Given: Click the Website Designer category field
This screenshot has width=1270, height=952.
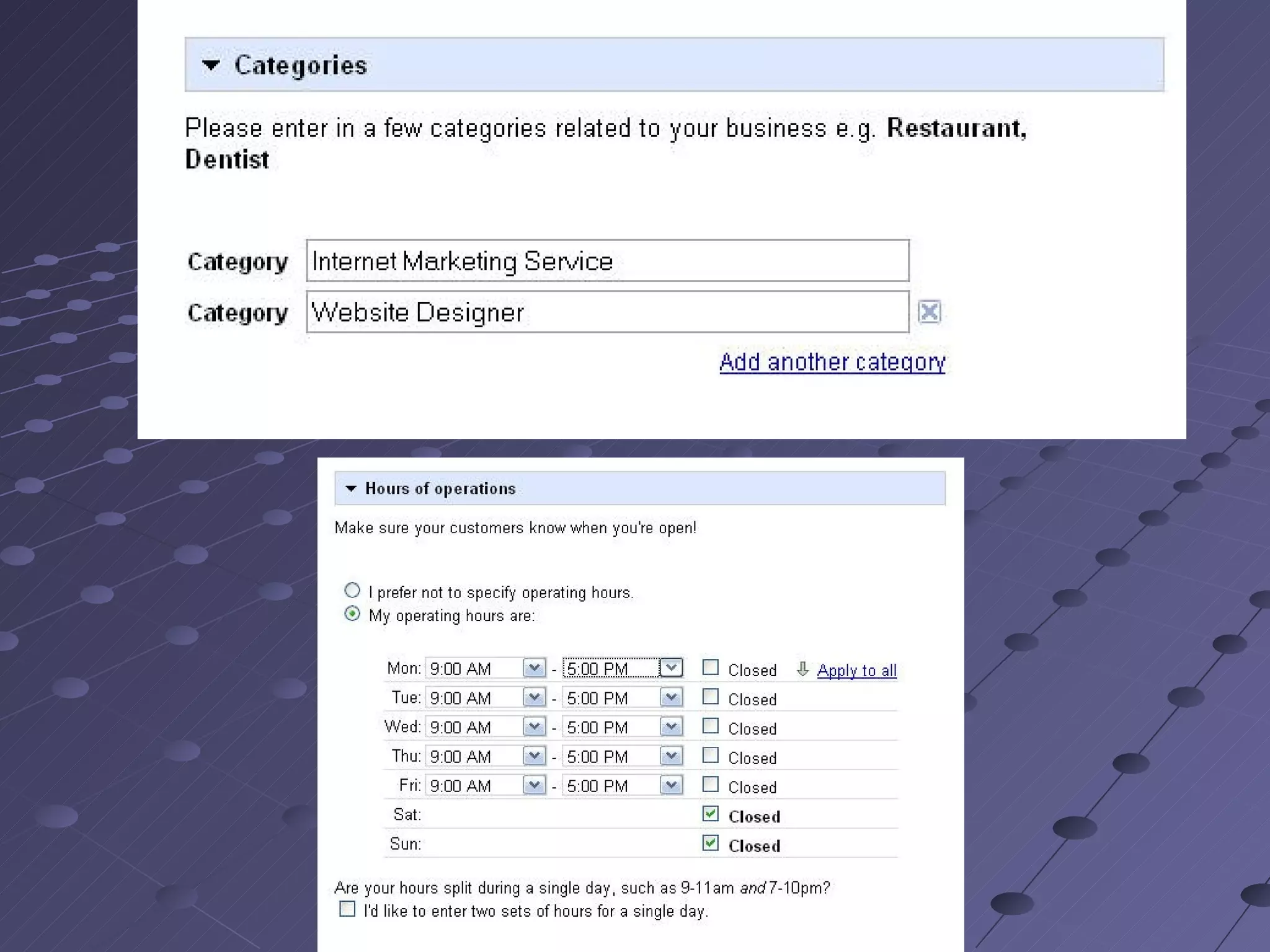Looking at the screenshot, I should 607,312.
